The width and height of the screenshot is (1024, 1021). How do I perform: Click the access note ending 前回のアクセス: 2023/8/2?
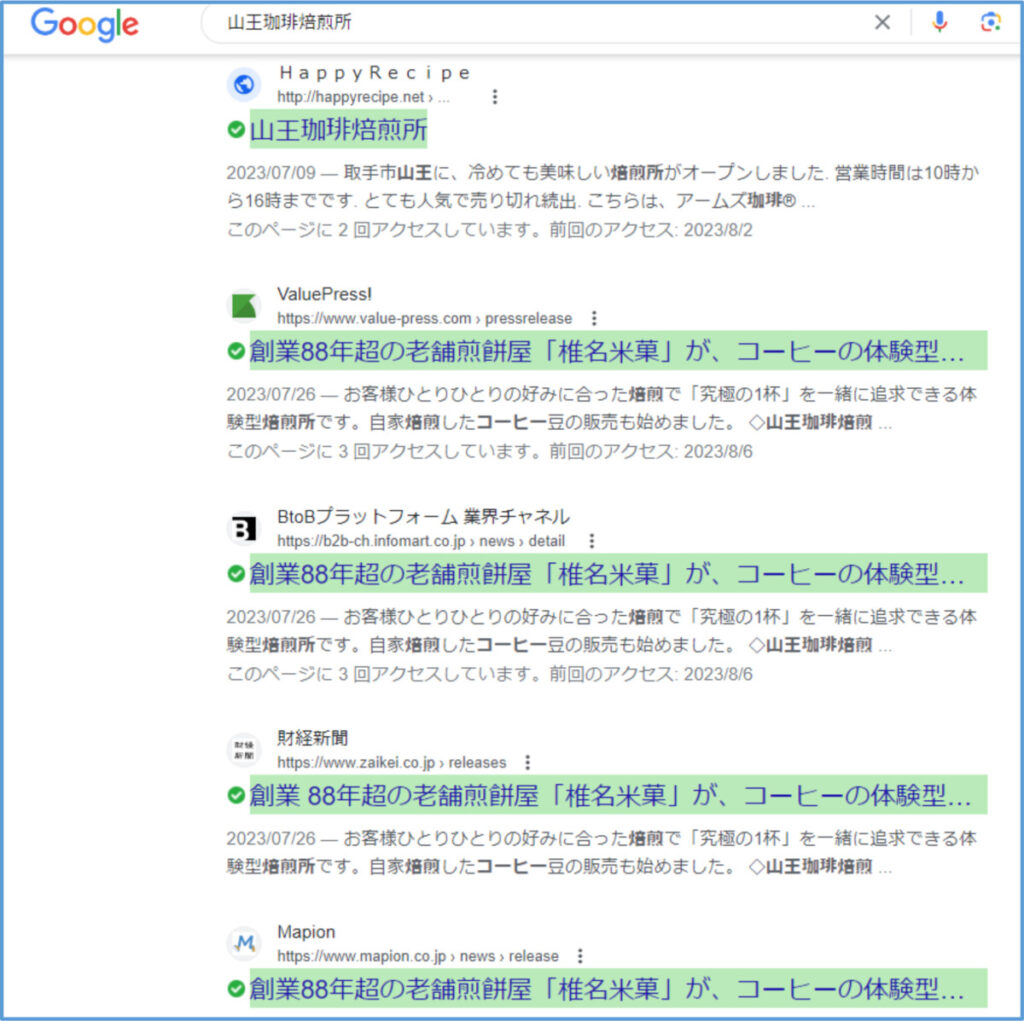pos(489,230)
